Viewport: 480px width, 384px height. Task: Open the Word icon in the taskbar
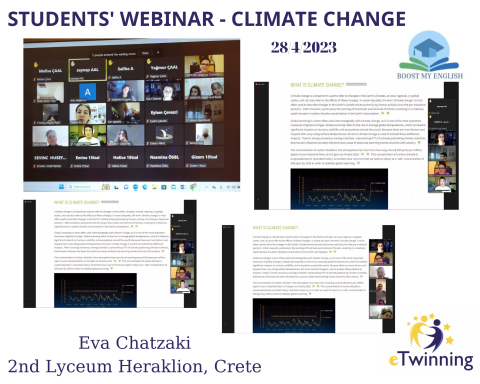[183, 187]
